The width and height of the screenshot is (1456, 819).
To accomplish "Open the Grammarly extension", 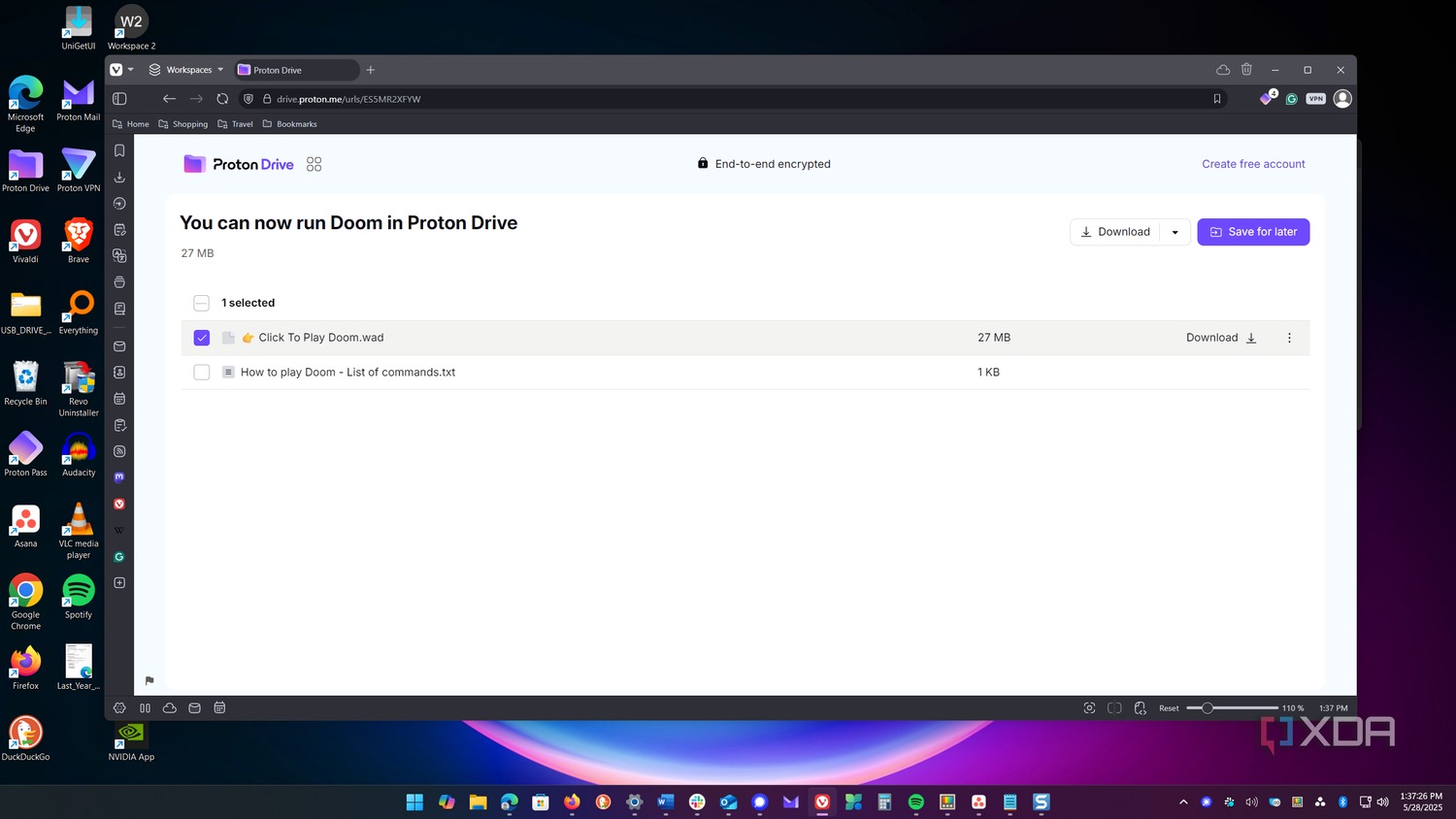I will tap(1291, 99).
